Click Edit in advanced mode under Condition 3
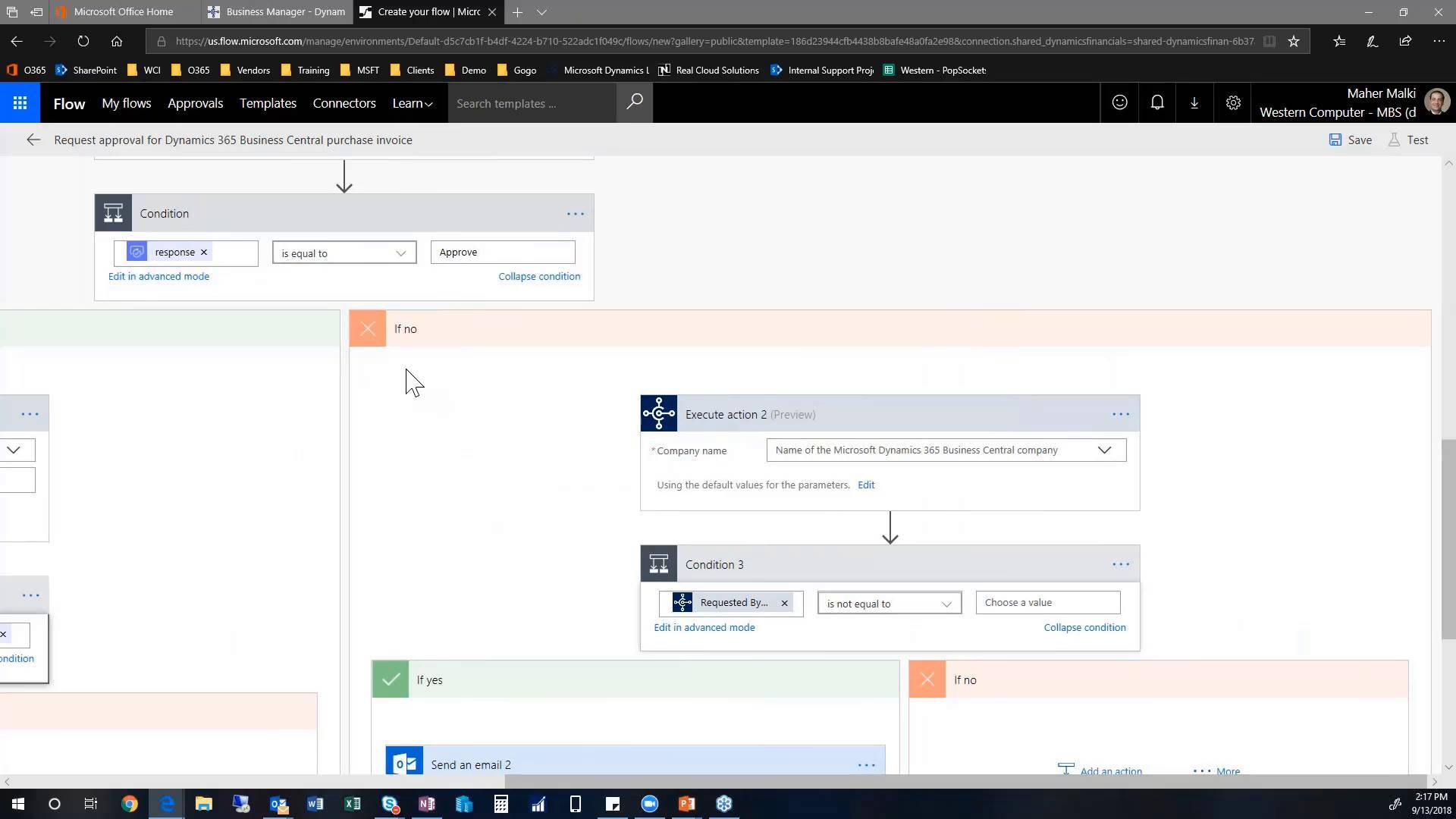This screenshot has height=819, width=1456. [704, 627]
